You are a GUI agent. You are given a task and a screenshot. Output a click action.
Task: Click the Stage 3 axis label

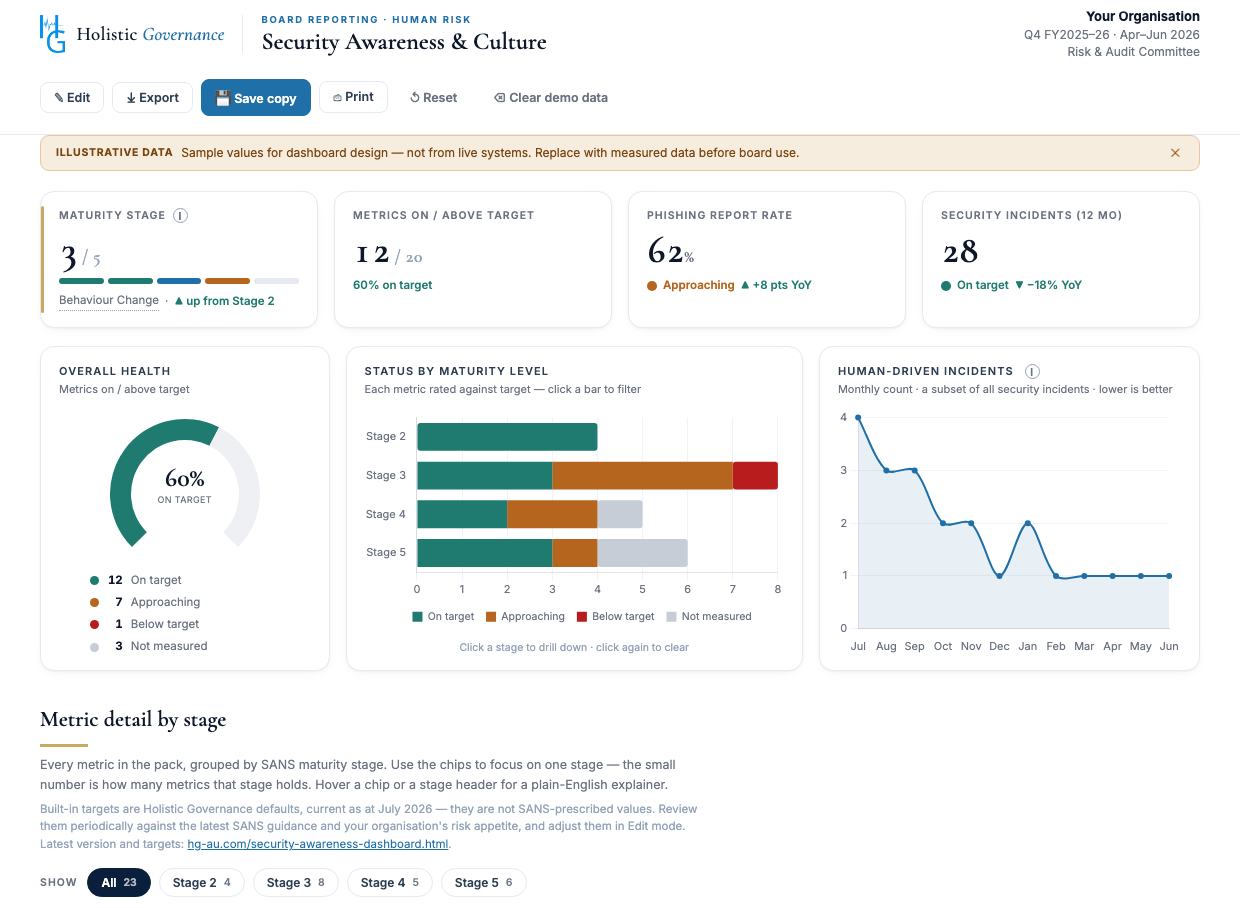(x=386, y=476)
